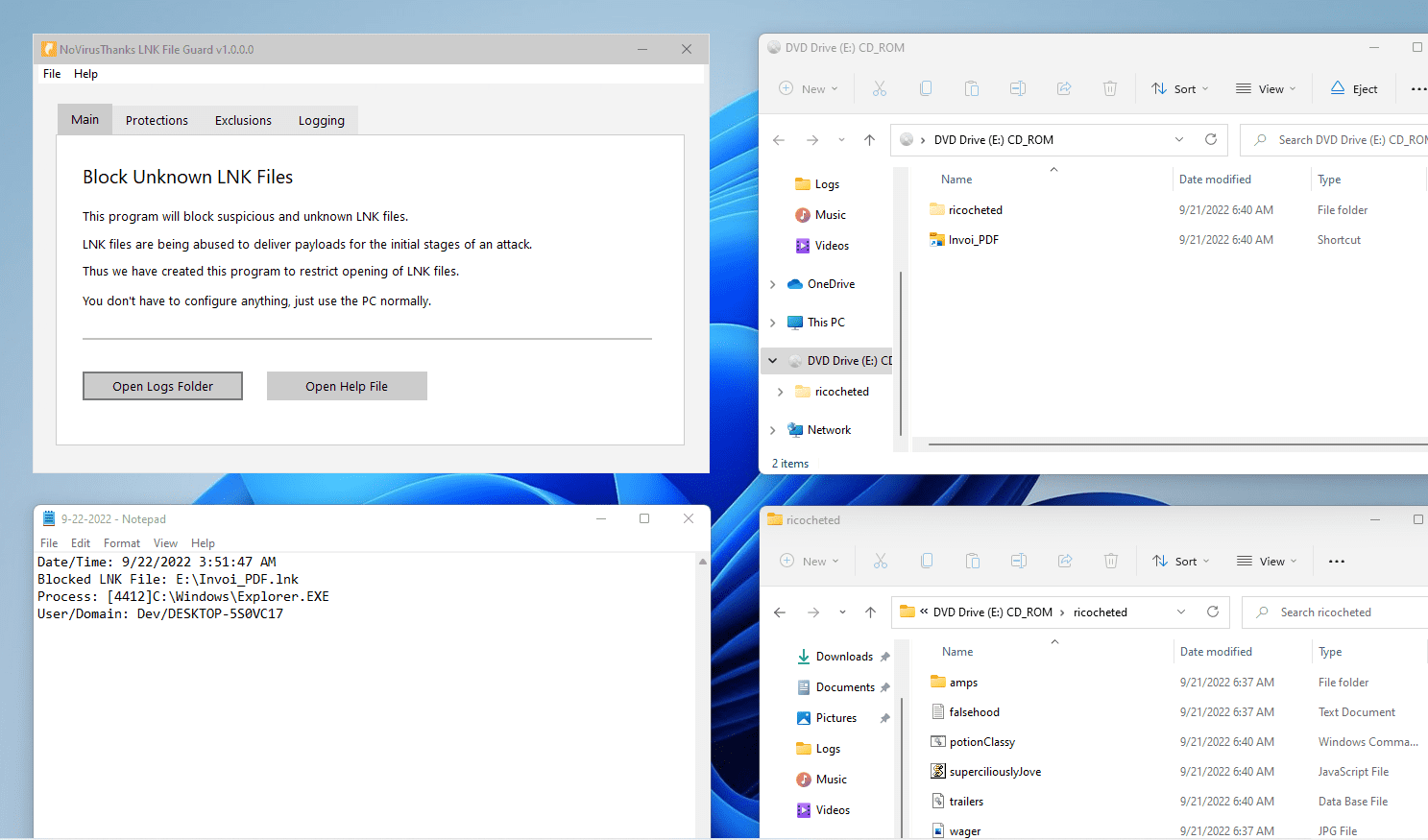Refresh the DVD Drive folder view

[x=1210, y=139]
